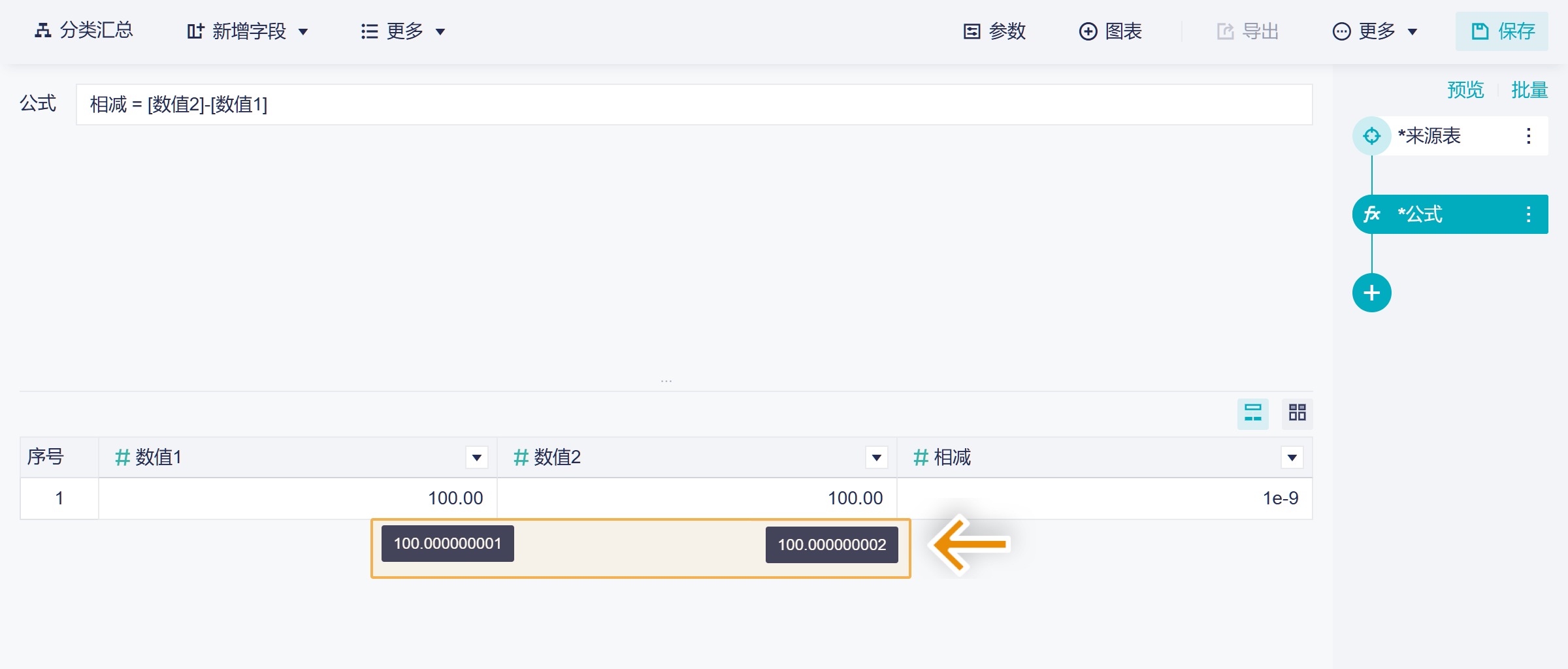Click the number type icon of 相减
Image resolution: width=1568 pixels, height=669 pixels.
pyautogui.click(x=921, y=457)
